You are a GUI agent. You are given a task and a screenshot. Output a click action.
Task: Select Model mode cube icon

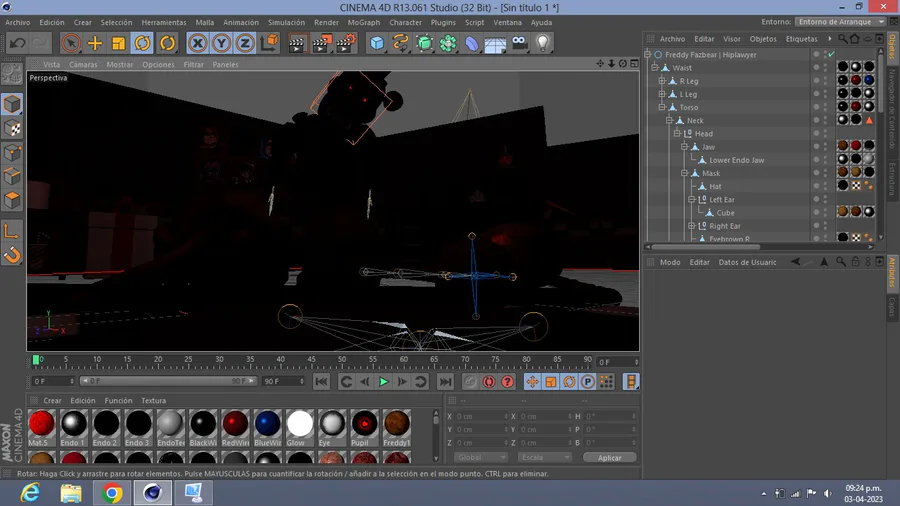[11, 104]
